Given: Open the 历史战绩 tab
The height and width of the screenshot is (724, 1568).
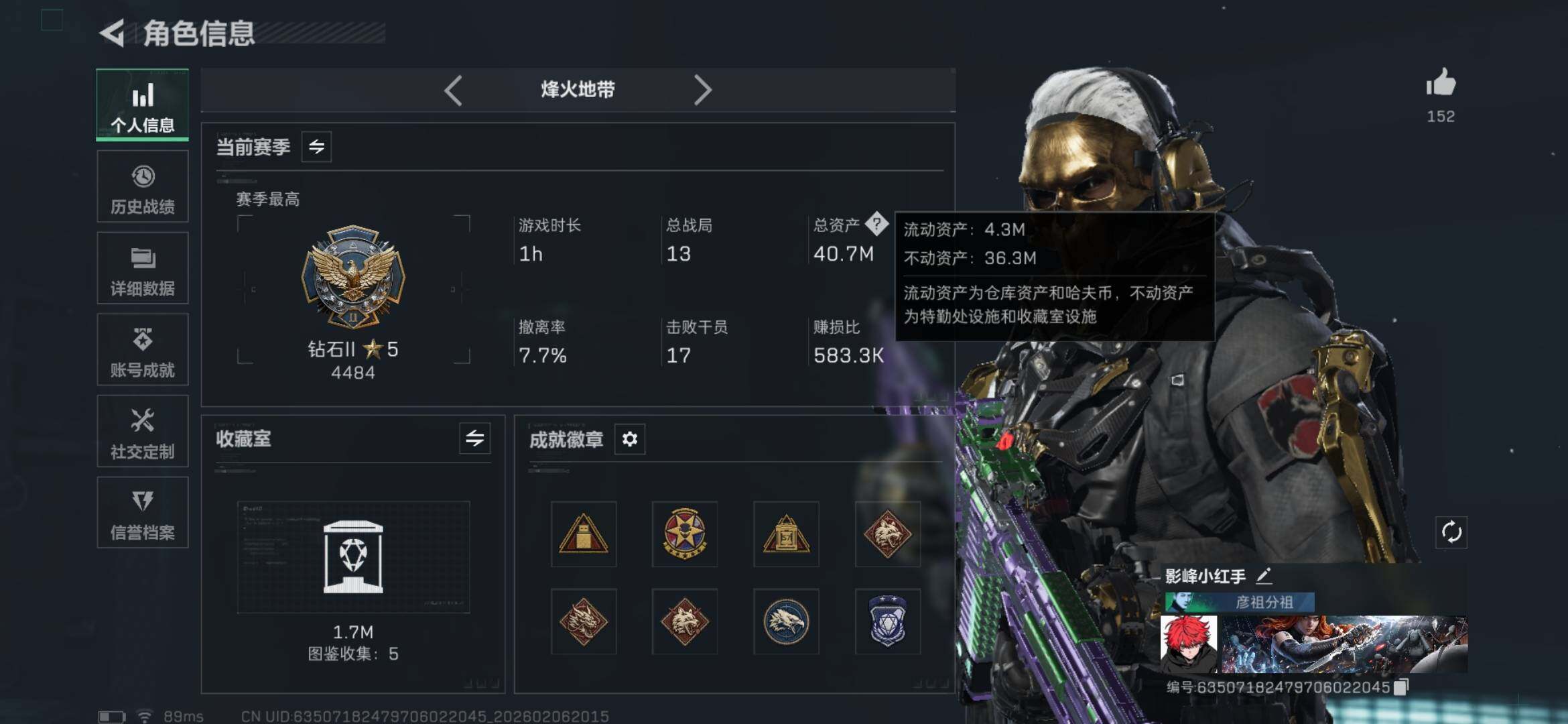Looking at the screenshot, I should [x=143, y=186].
